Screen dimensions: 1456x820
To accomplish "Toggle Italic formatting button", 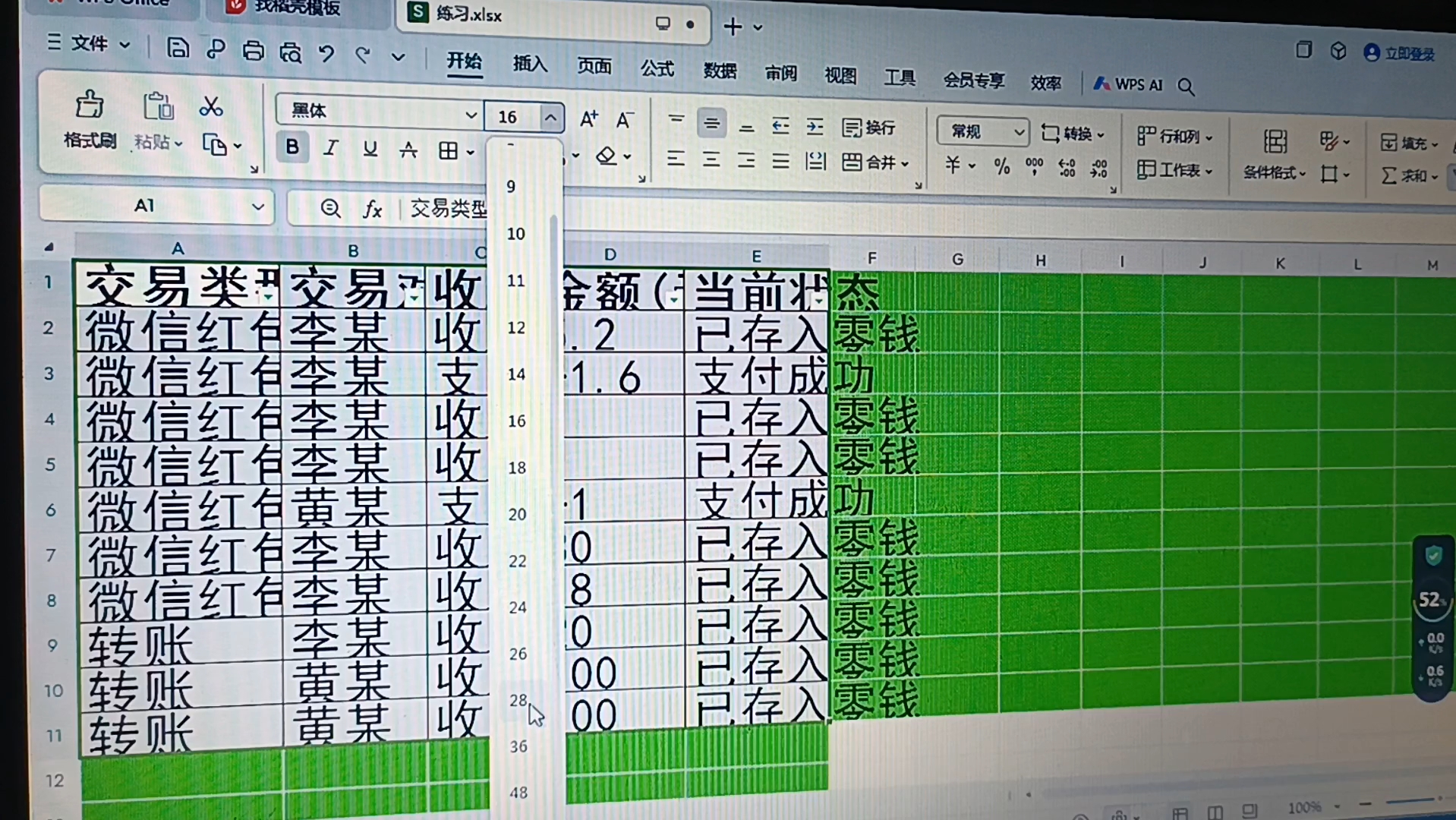I will pyautogui.click(x=330, y=147).
